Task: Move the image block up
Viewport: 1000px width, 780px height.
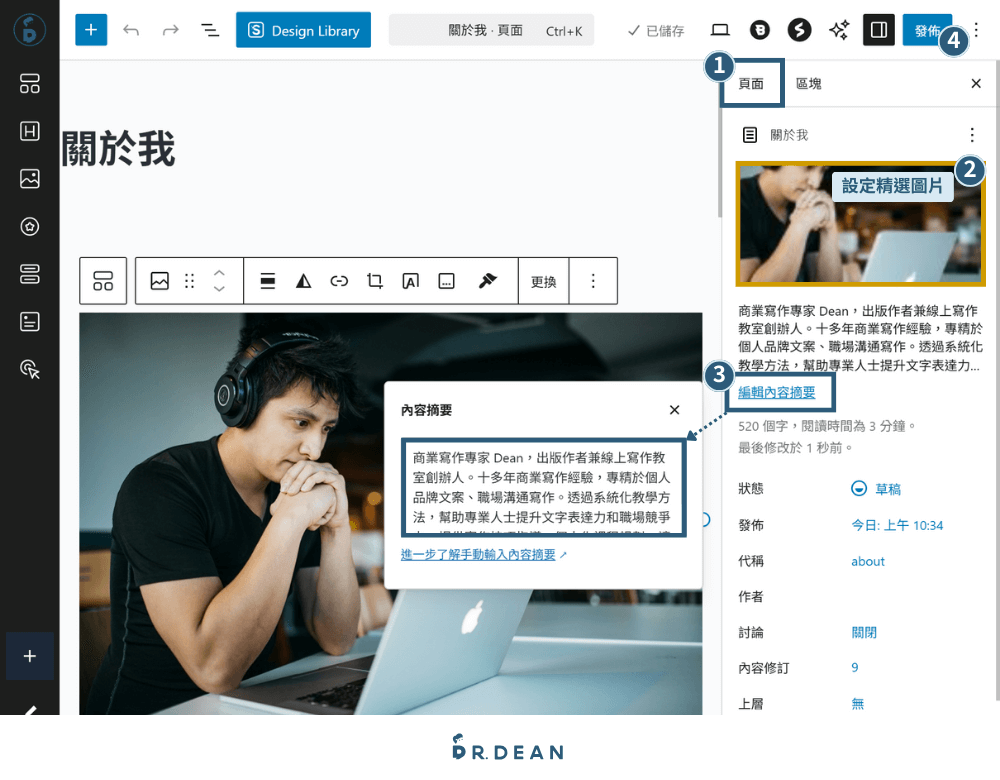Action: (x=219, y=273)
